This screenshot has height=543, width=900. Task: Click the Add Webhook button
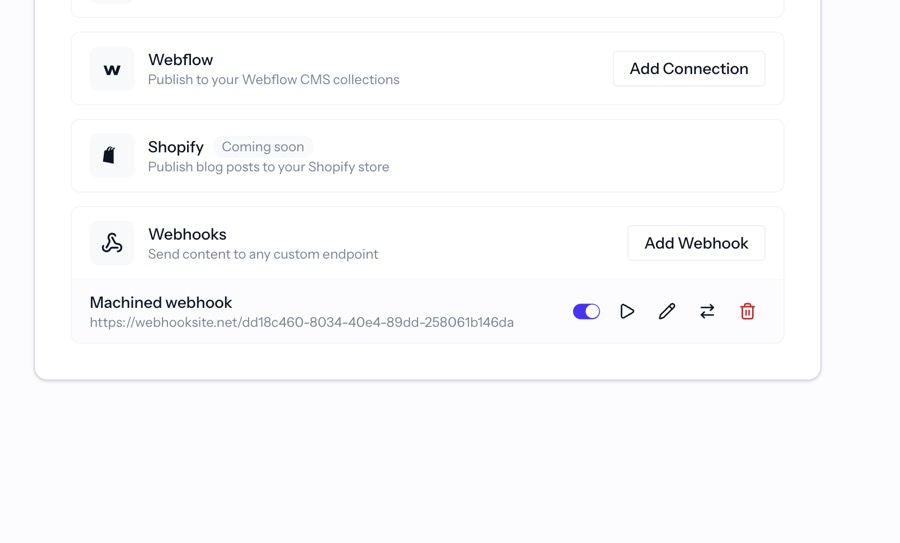[696, 243]
